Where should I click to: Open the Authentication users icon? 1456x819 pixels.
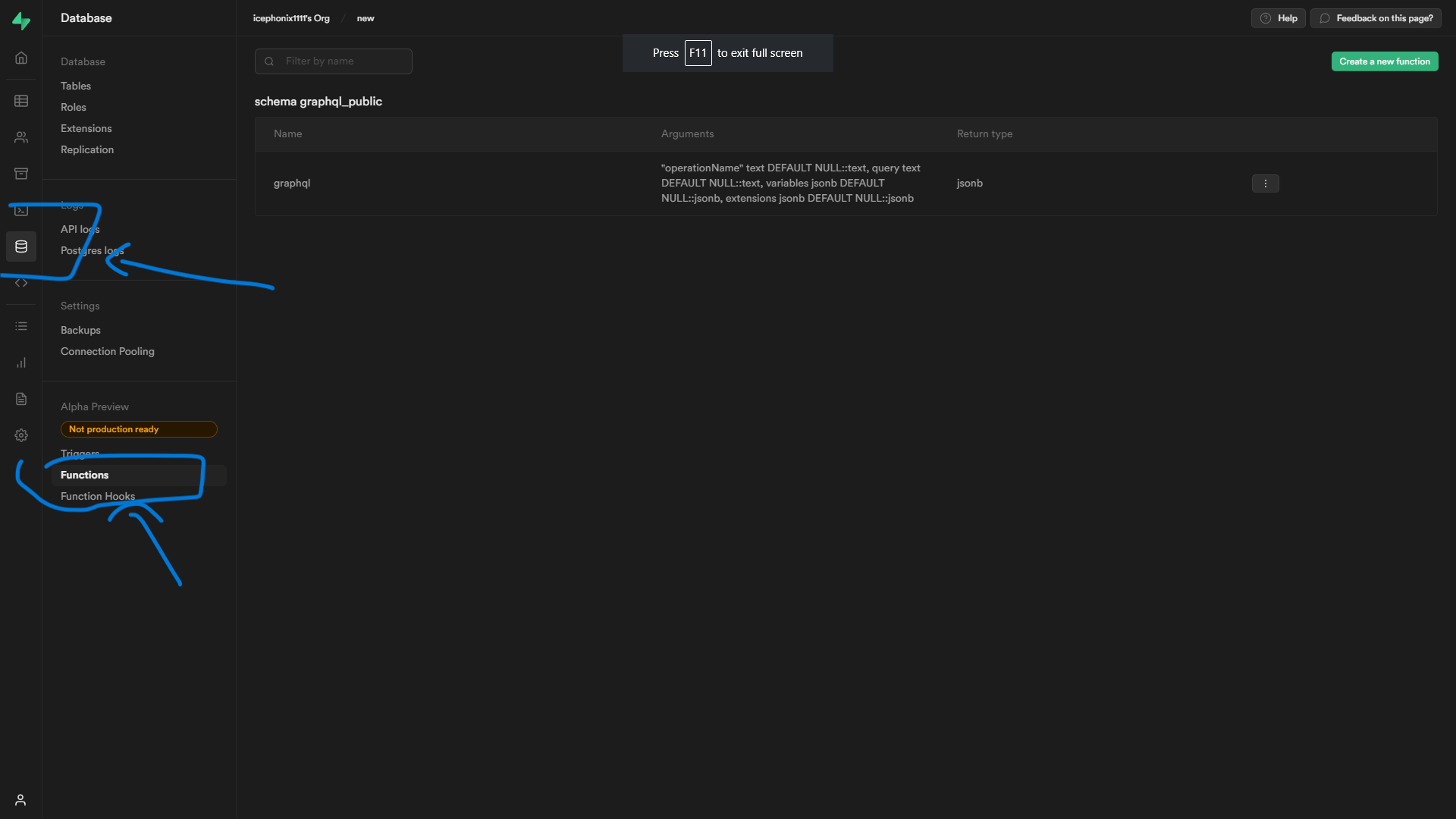[21, 137]
